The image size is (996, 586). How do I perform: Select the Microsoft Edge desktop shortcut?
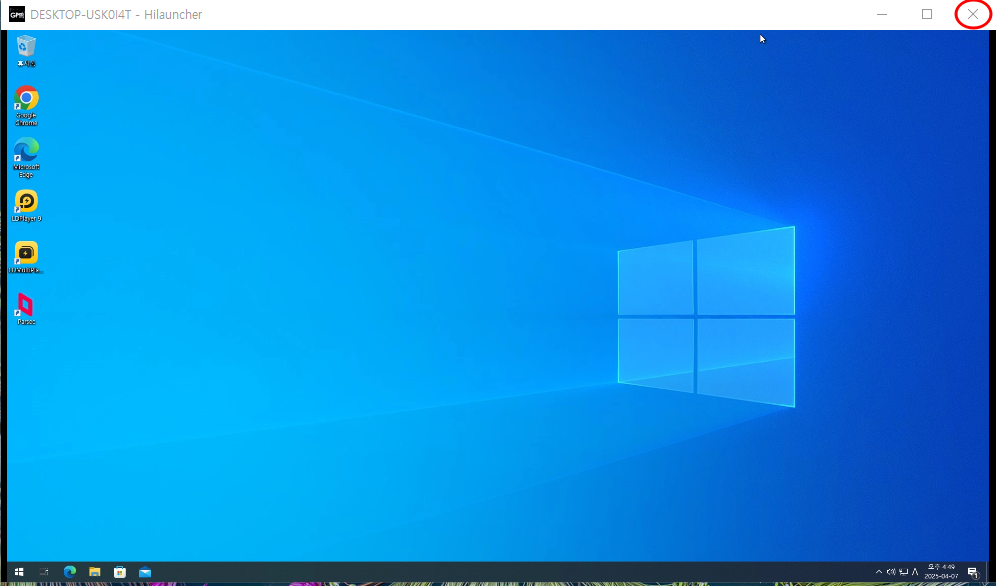point(26,157)
